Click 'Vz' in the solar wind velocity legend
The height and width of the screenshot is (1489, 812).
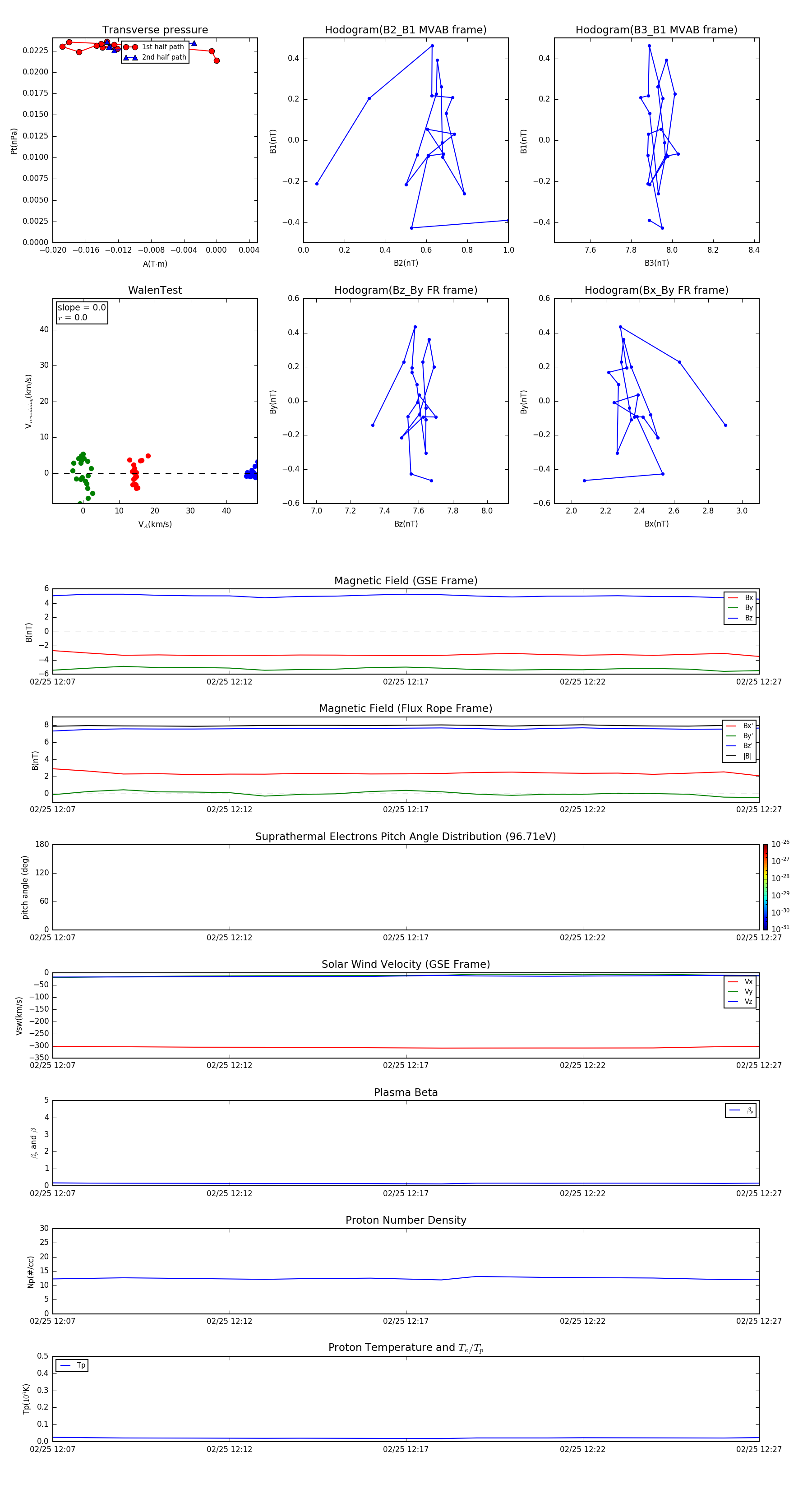pos(740,1001)
